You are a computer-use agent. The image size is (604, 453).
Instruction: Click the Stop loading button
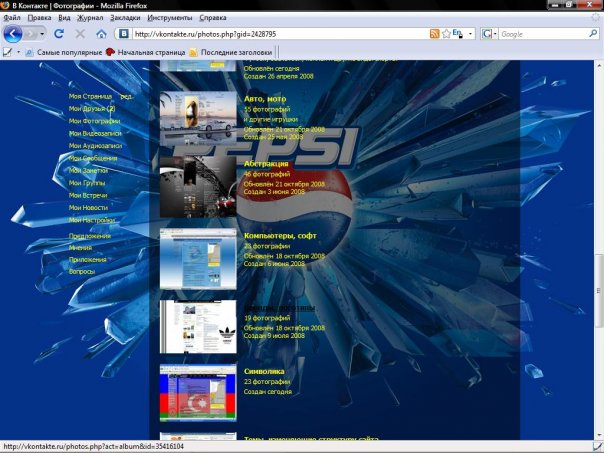pos(80,34)
